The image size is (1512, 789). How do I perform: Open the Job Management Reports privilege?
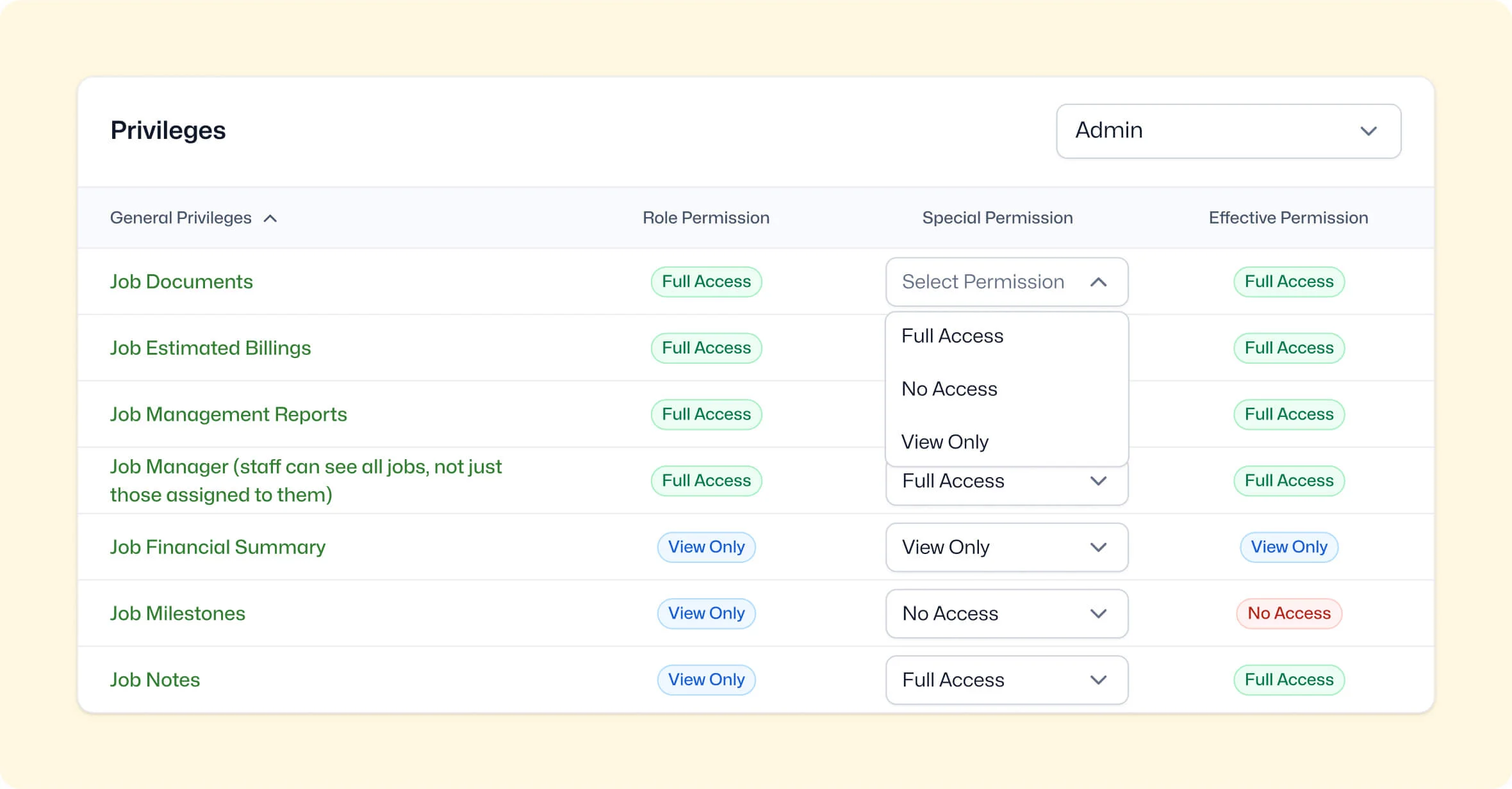tap(228, 414)
